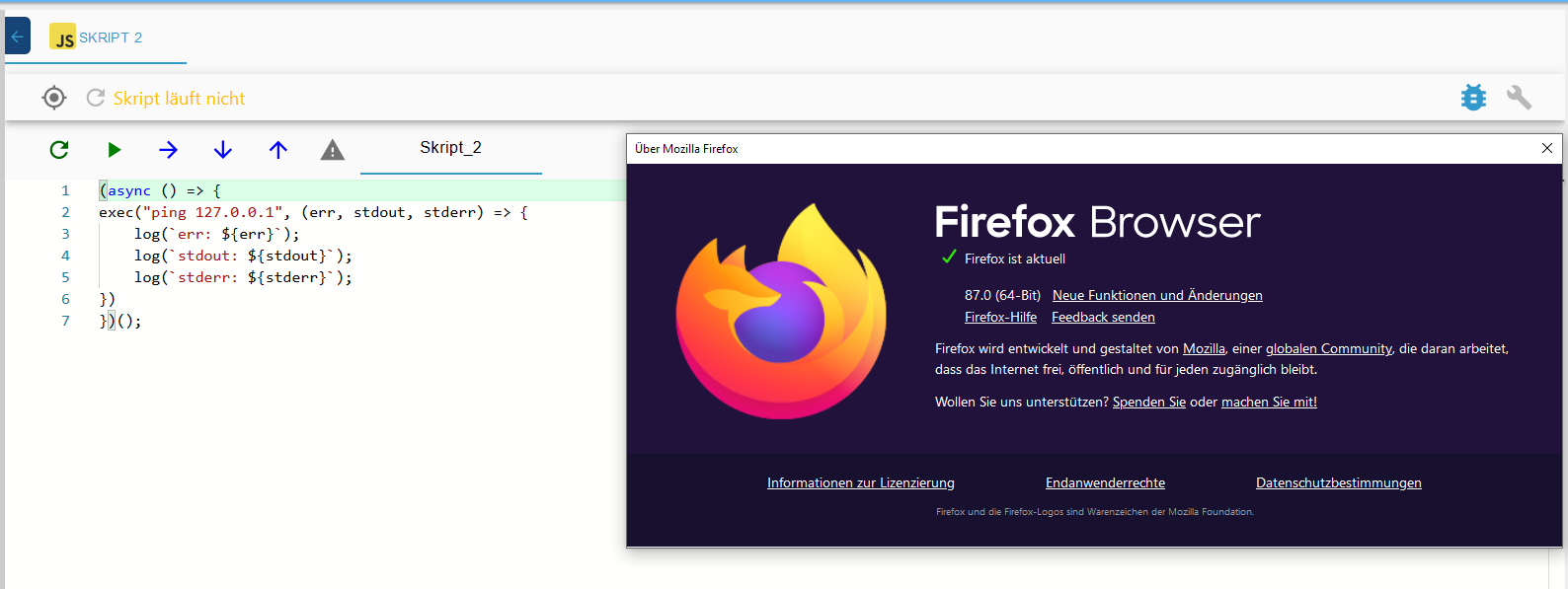Select the JS SKRIPT 2 tab
The image size is (1568, 589).
click(96, 38)
